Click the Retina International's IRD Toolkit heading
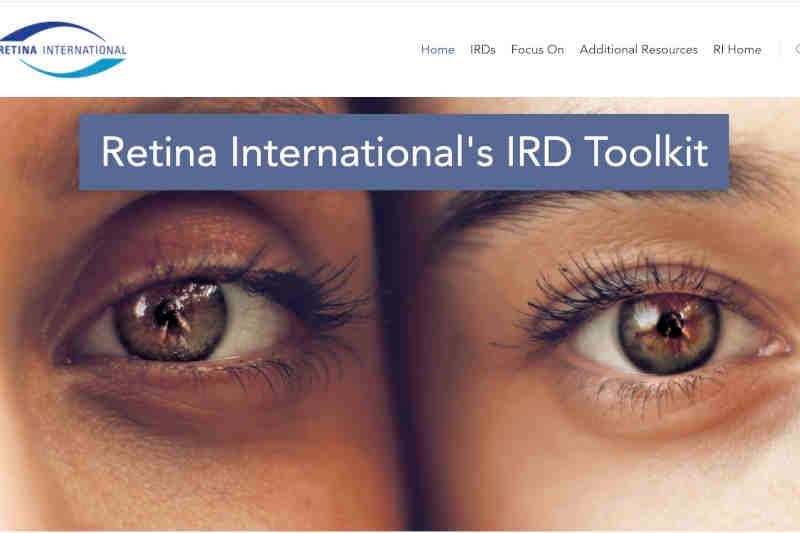This screenshot has width=800, height=533. pyautogui.click(x=404, y=152)
